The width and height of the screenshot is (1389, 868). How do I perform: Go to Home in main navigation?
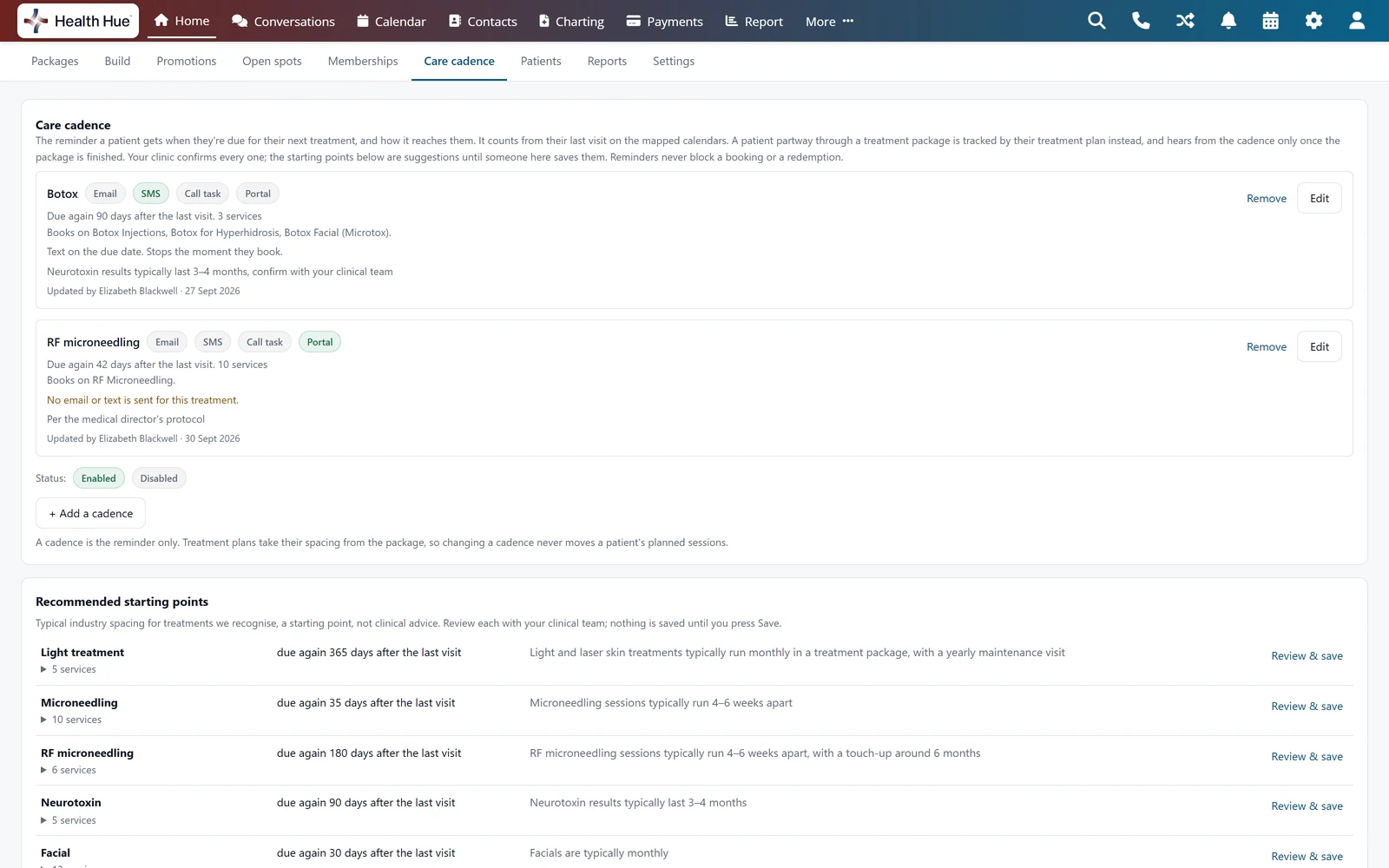(181, 21)
